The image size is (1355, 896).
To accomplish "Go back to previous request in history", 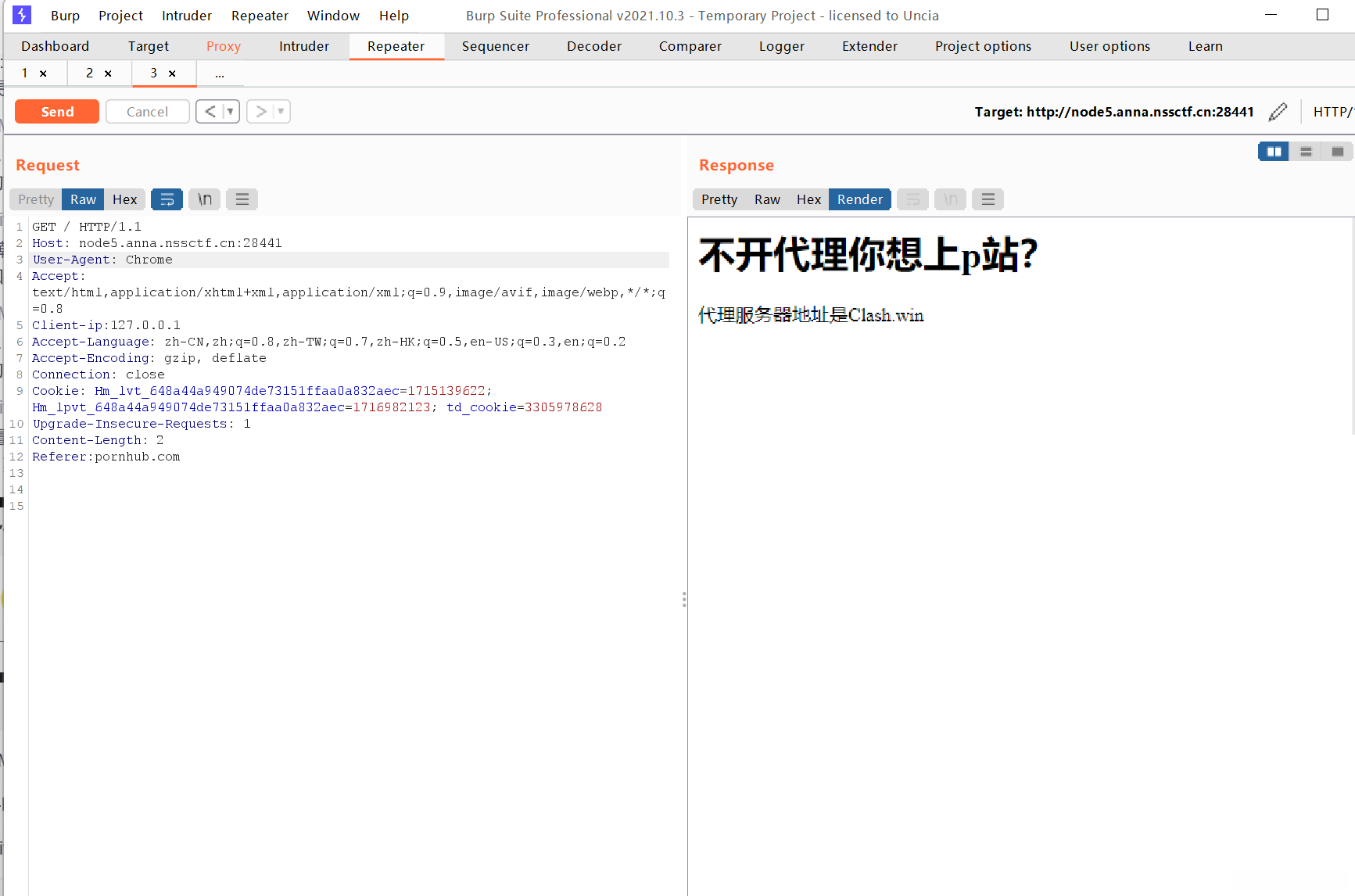I will pyautogui.click(x=210, y=112).
